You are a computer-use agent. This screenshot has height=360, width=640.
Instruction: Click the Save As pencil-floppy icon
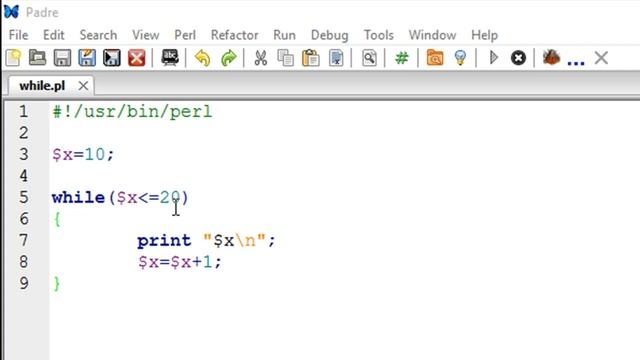coord(87,58)
